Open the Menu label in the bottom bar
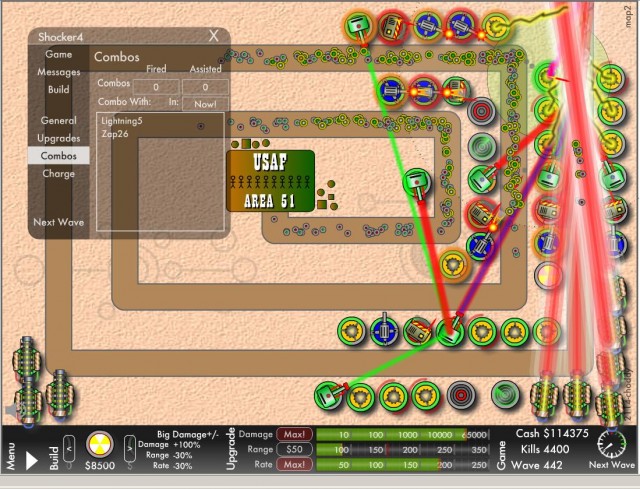 pos(10,456)
